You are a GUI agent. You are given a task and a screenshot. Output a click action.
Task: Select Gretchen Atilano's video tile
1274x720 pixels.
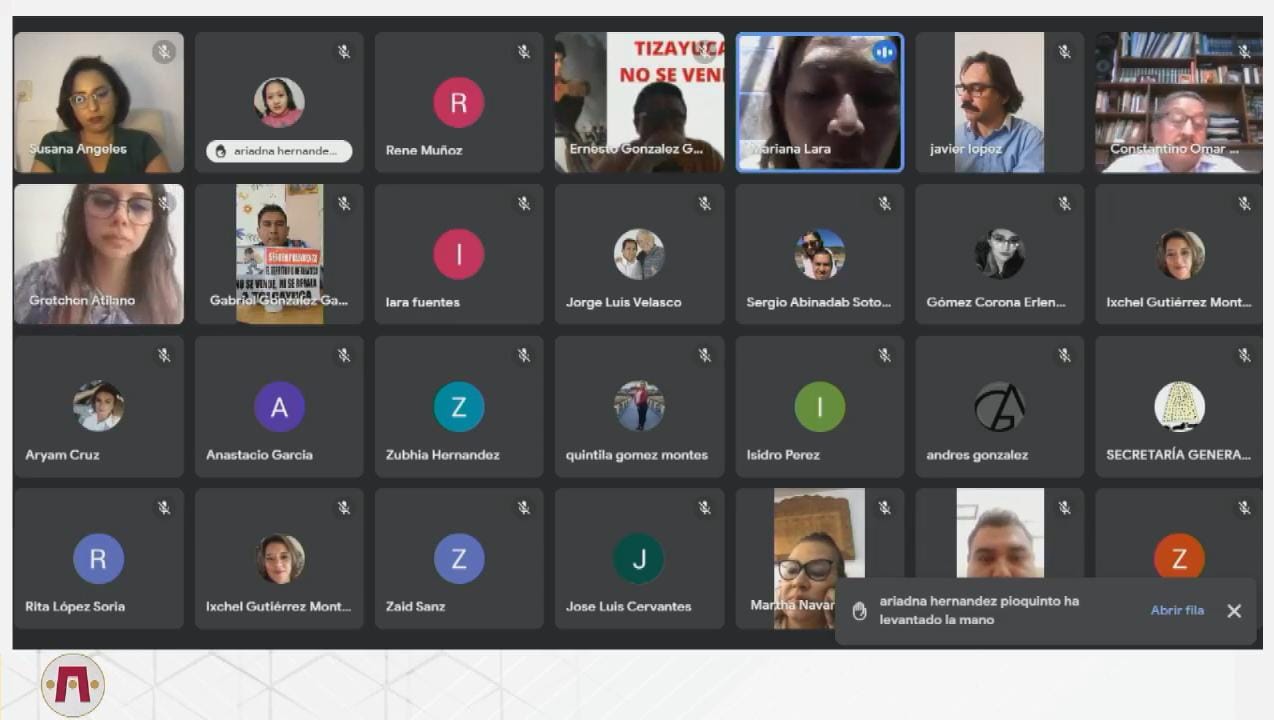coord(98,254)
